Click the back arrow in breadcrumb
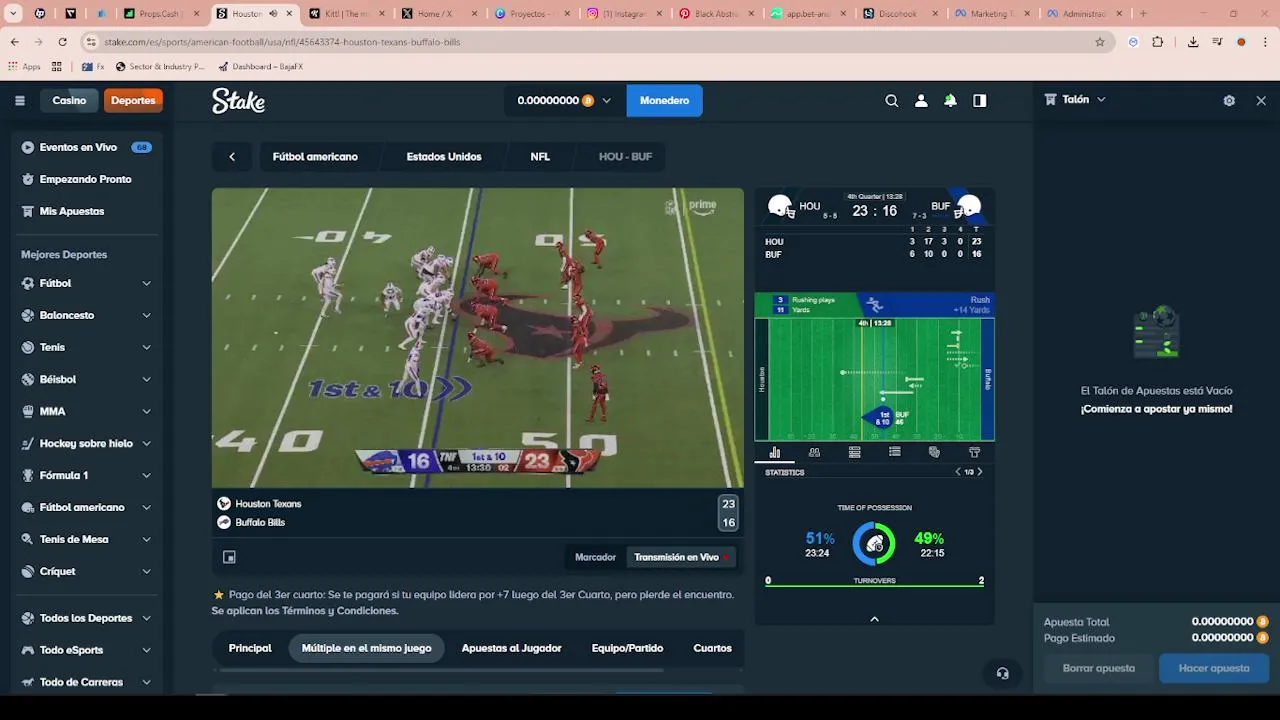The width and height of the screenshot is (1280, 720). (x=232, y=157)
